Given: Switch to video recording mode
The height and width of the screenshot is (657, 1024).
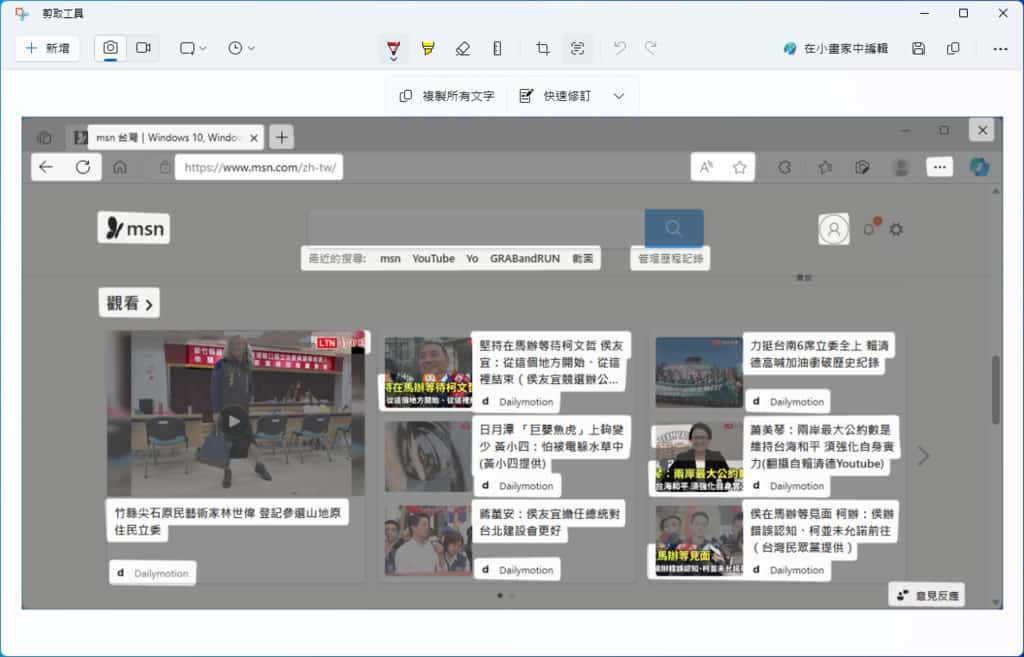Looking at the screenshot, I should [x=143, y=48].
